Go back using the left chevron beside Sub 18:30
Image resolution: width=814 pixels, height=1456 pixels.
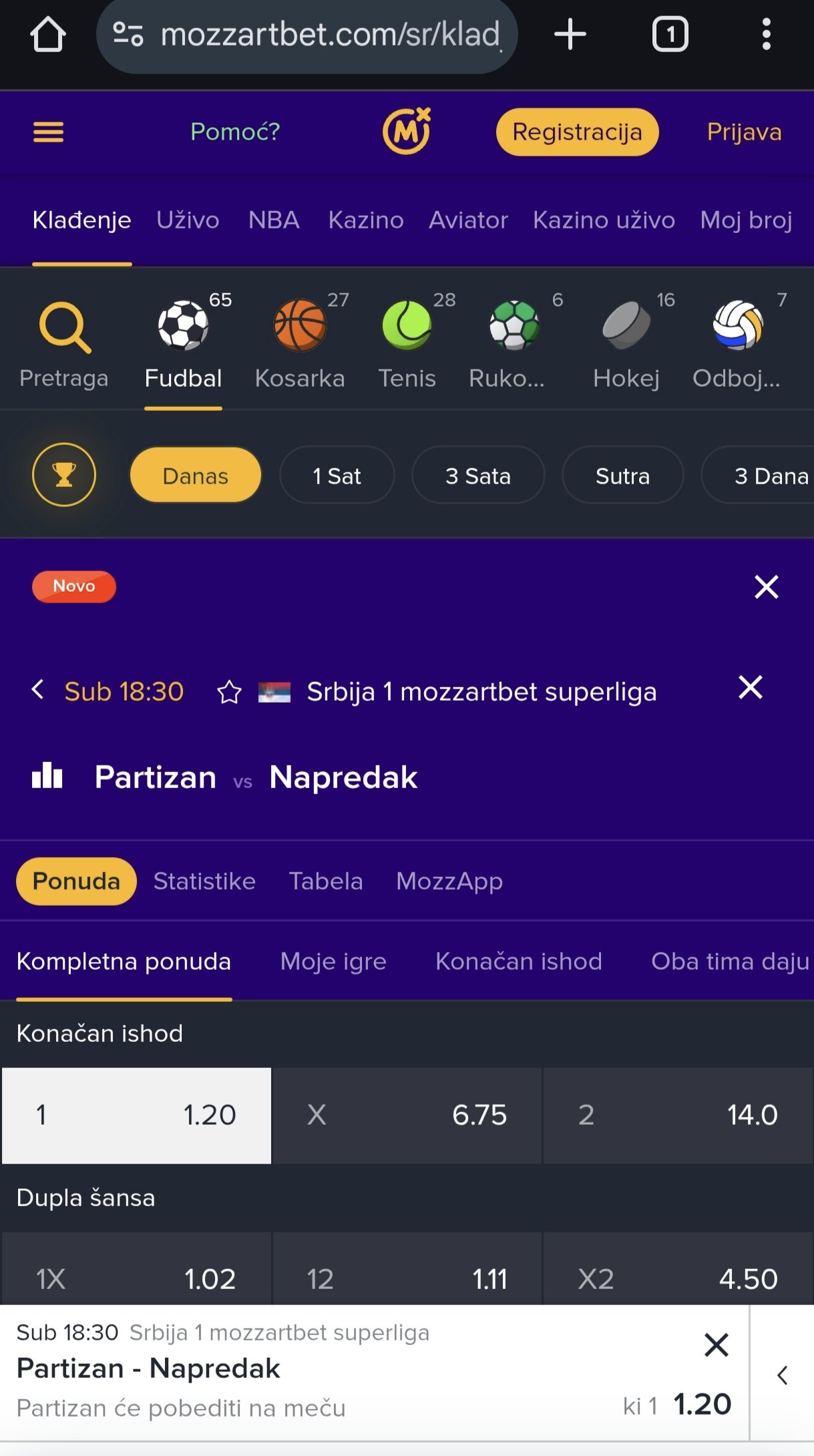(x=38, y=690)
